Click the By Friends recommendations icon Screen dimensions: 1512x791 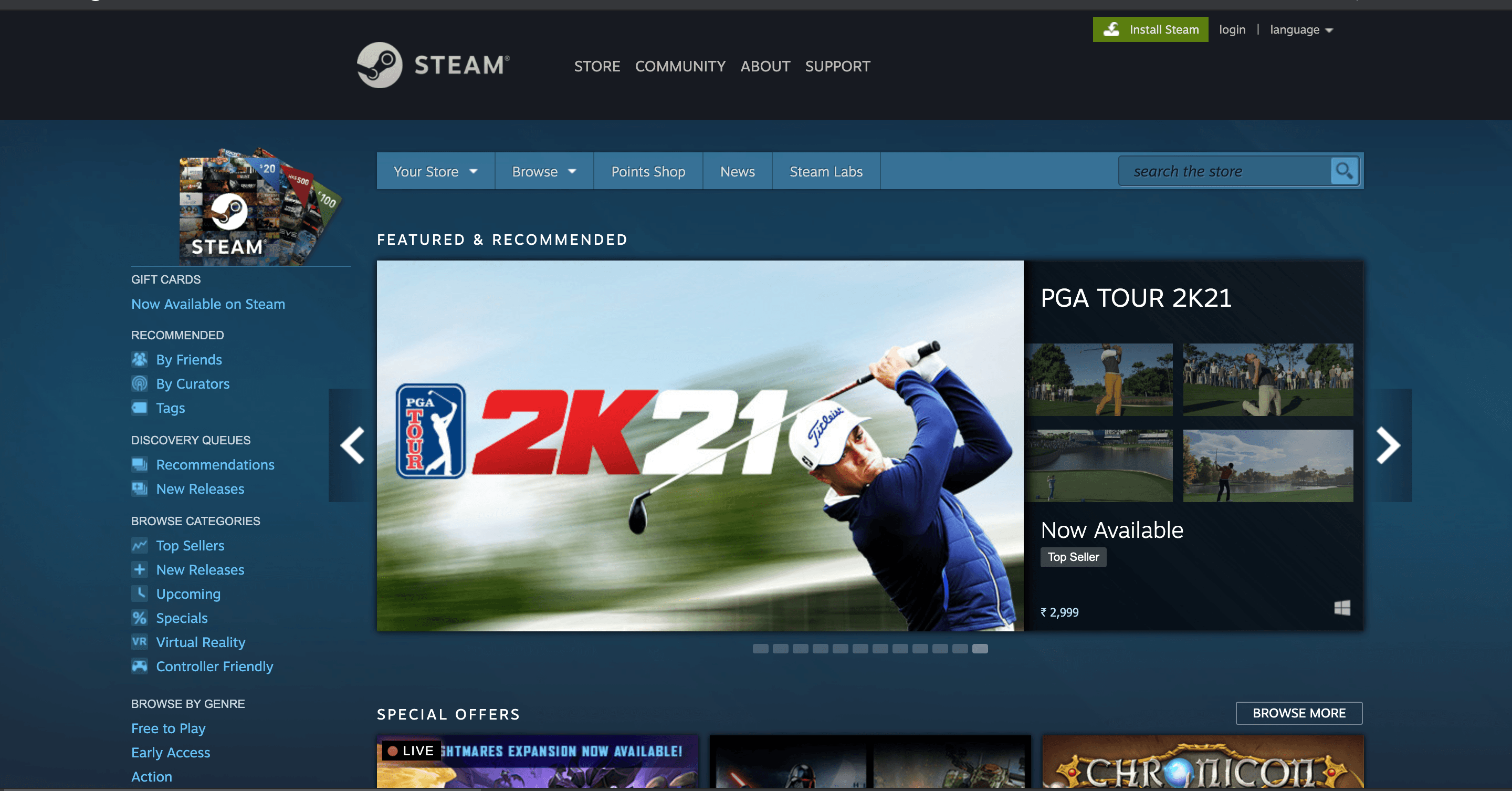click(139, 358)
